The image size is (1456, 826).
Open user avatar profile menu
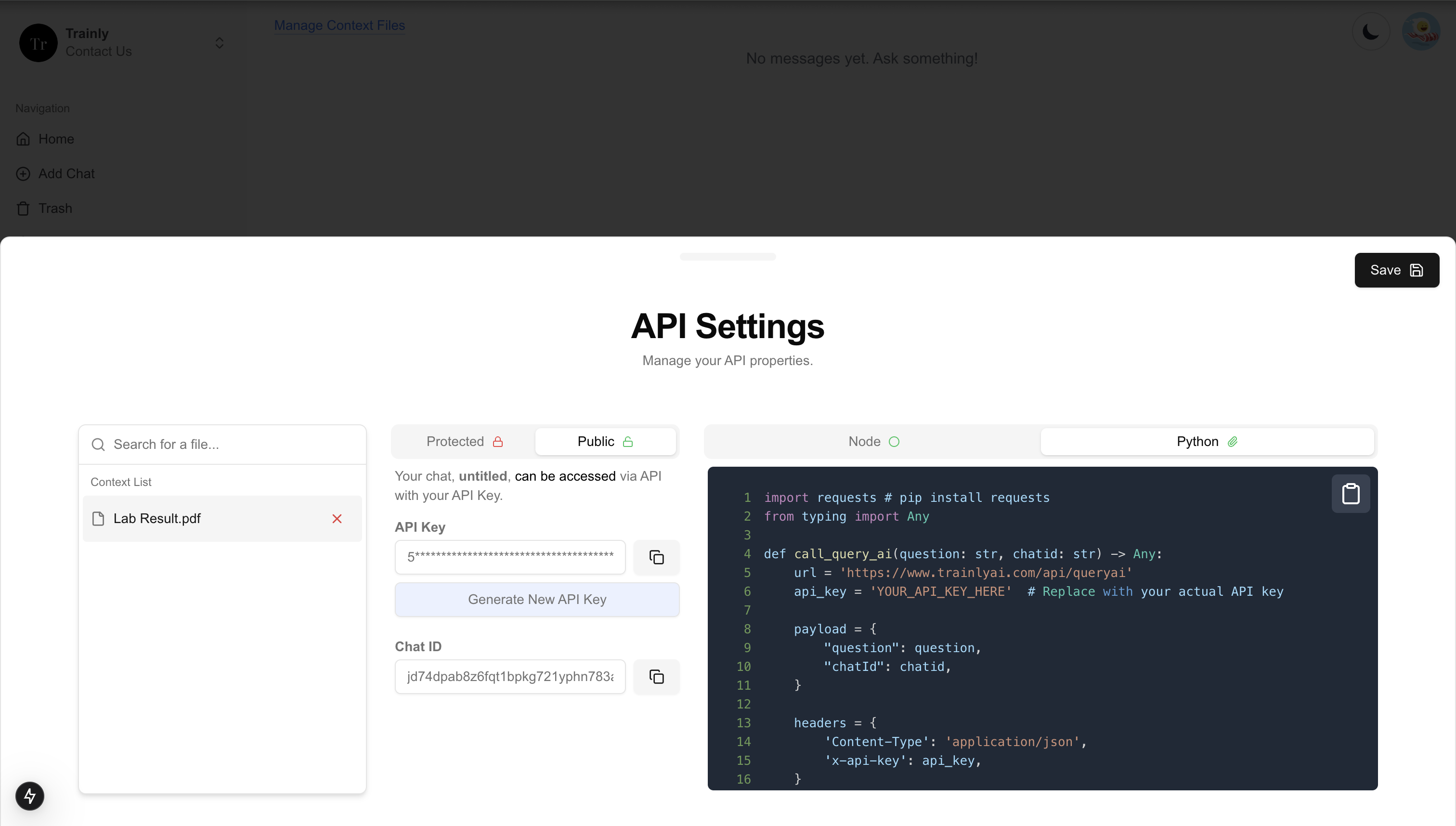coord(1420,32)
